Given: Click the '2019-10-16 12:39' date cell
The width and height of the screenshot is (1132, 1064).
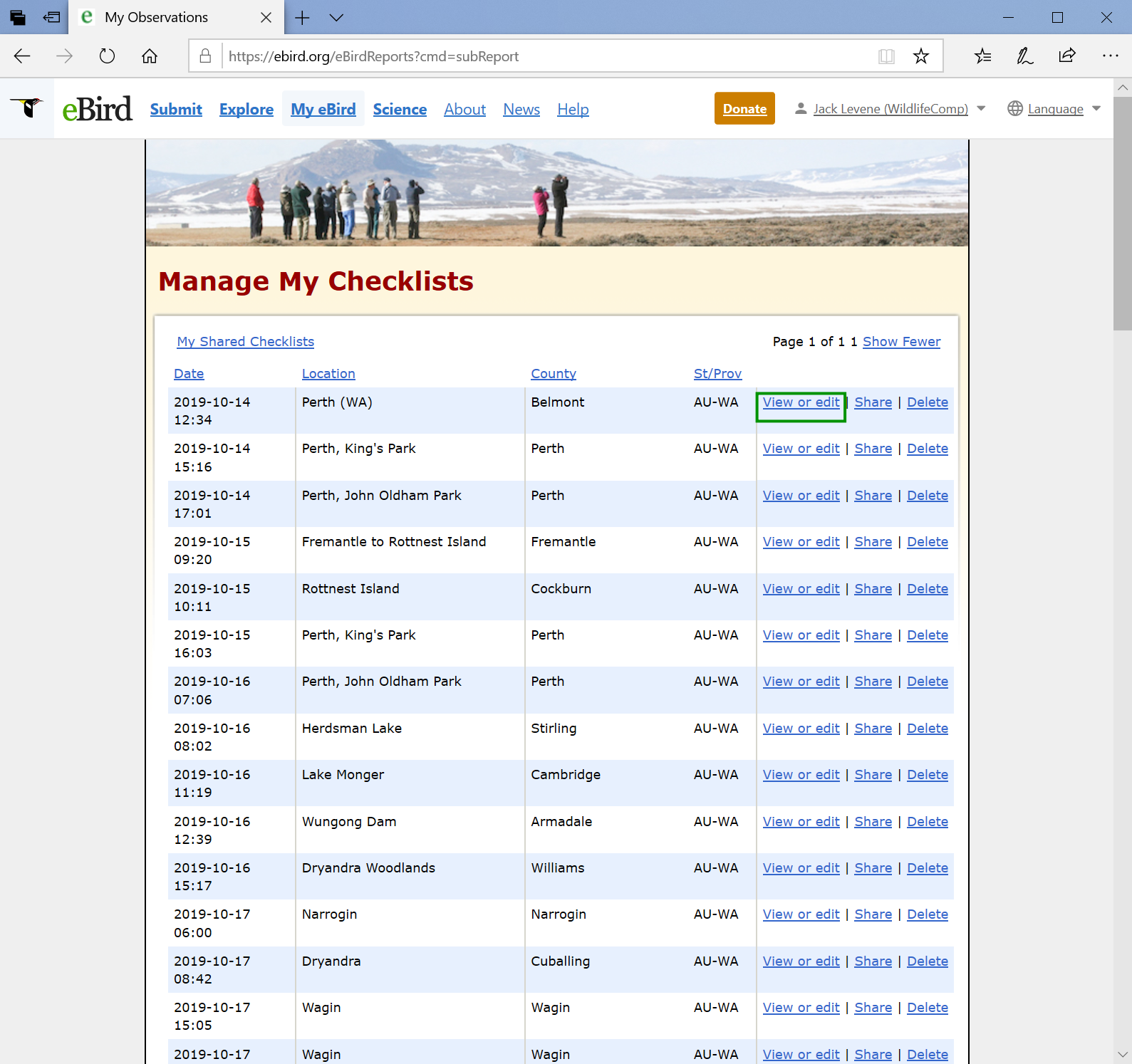Looking at the screenshot, I should pyautogui.click(x=232, y=830).
